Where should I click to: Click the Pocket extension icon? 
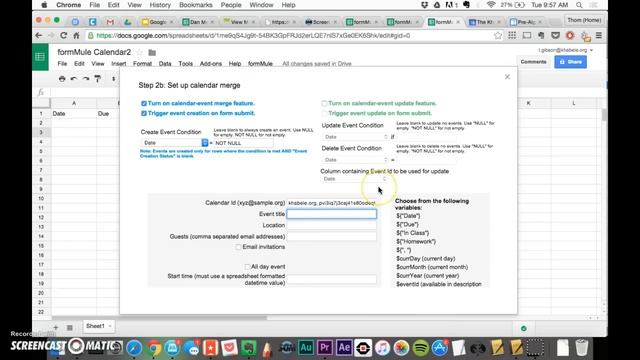coord(555,36)
